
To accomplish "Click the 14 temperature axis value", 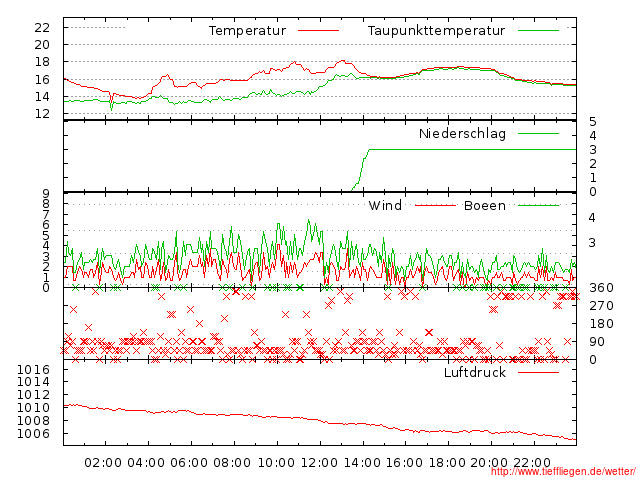I will click(42, 96).
